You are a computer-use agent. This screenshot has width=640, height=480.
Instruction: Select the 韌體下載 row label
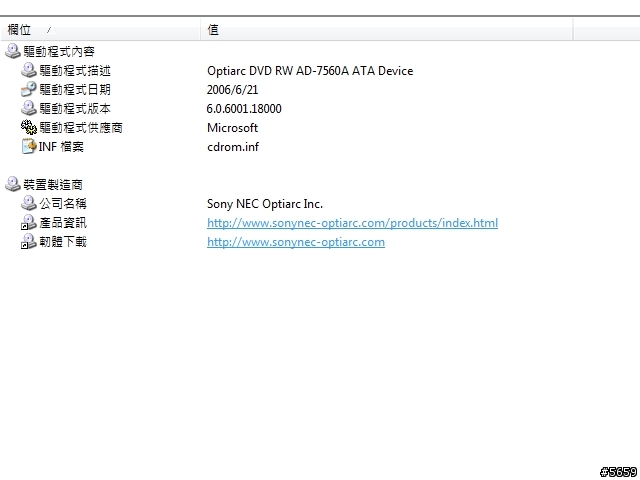tap(63, 242)
